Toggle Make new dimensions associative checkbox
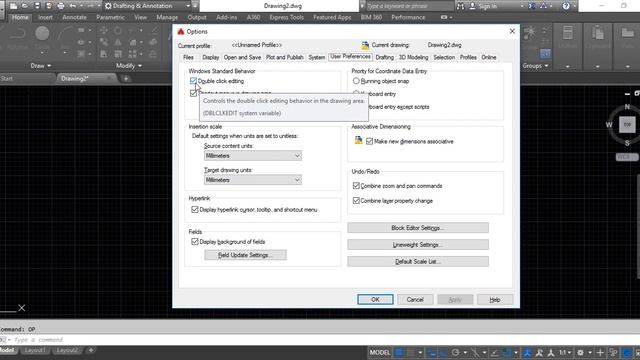Image resolution: width=640 pixels, height=360 pixels. coord(369,141)
